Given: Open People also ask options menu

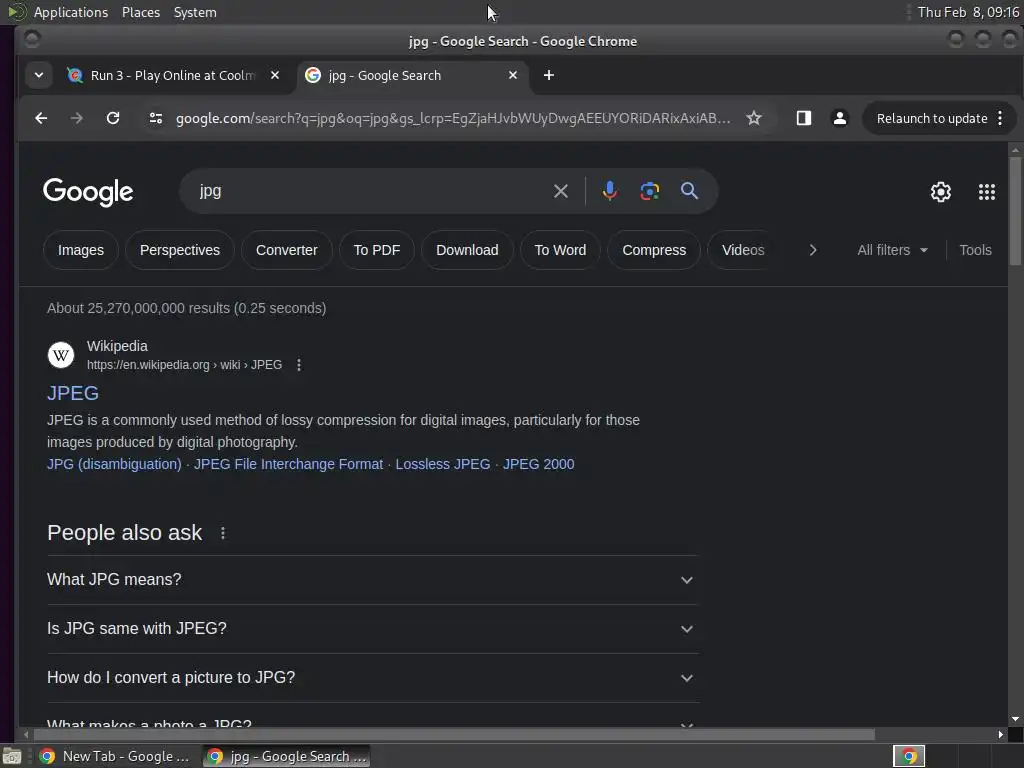Looking at the screenshot, I should point(223,534).
